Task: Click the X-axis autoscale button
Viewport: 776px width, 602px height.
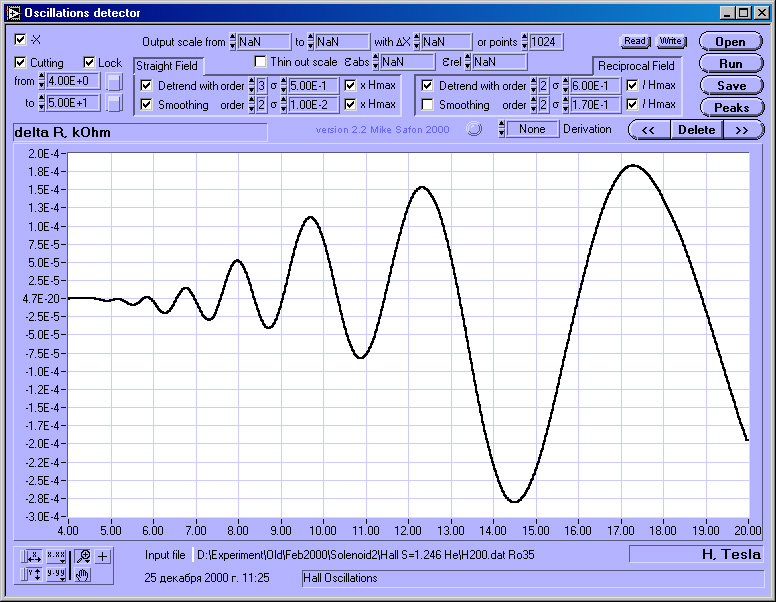Action: pos(34,556)
